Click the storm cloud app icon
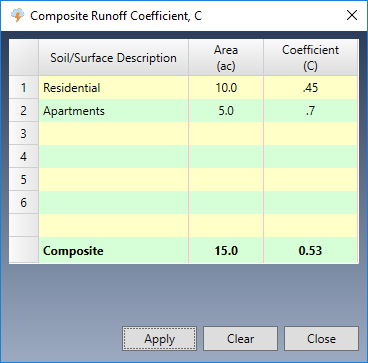368x363 pixels. point(17,16)
